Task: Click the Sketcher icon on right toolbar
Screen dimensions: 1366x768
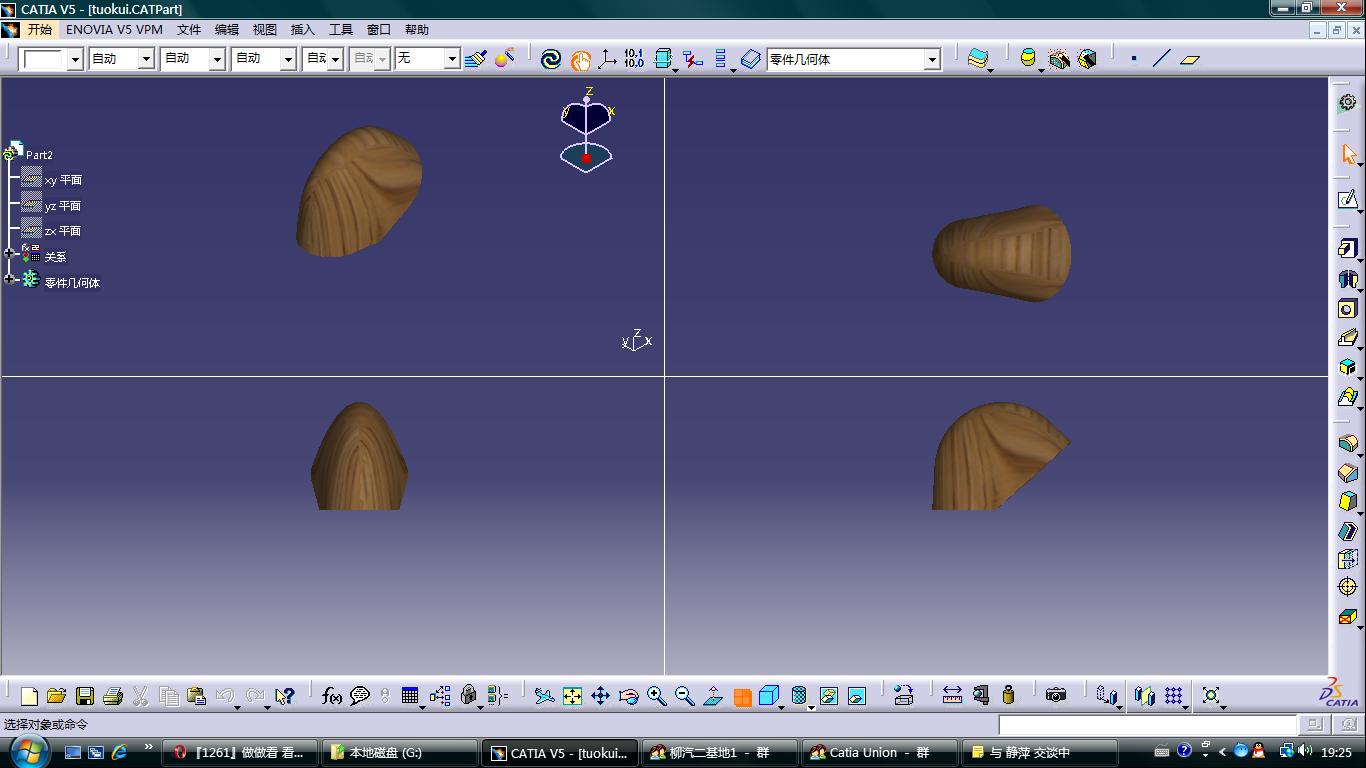Action: tap(1348, 200)
